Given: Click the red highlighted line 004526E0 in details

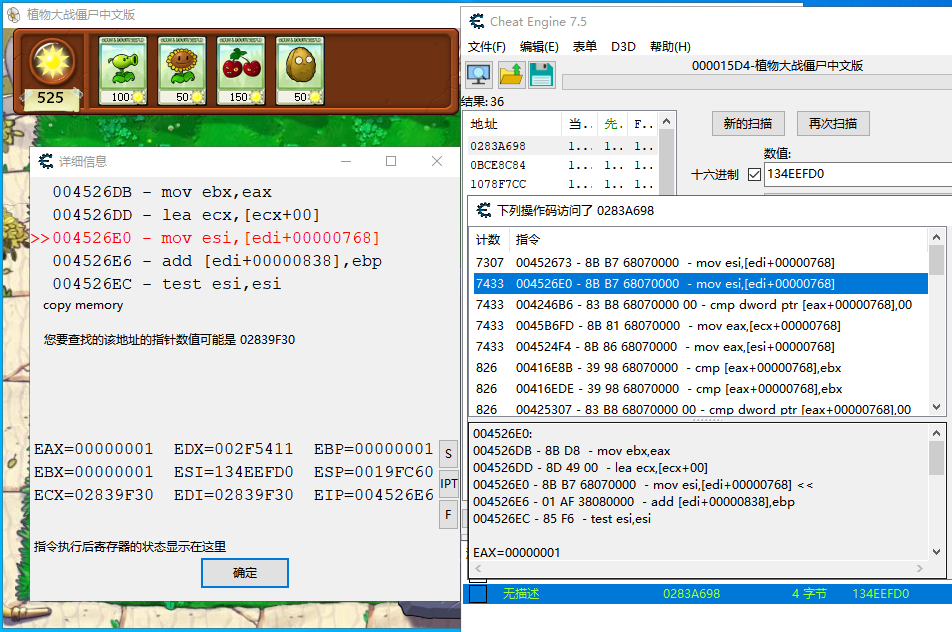Looking at the screenshot, I should coord(205,238).
